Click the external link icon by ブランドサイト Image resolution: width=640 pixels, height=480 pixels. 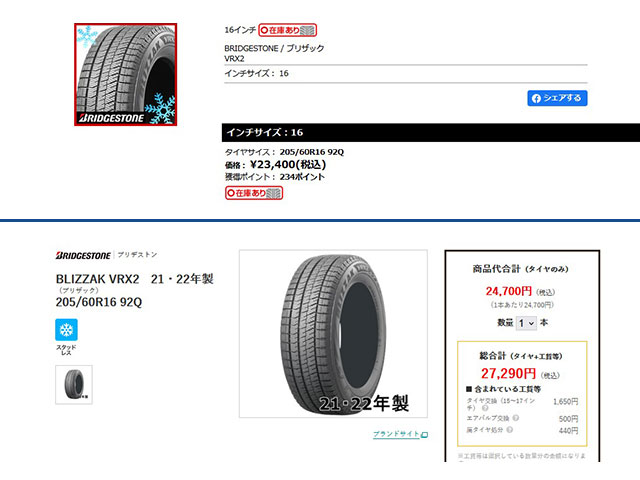click(424, 435)
